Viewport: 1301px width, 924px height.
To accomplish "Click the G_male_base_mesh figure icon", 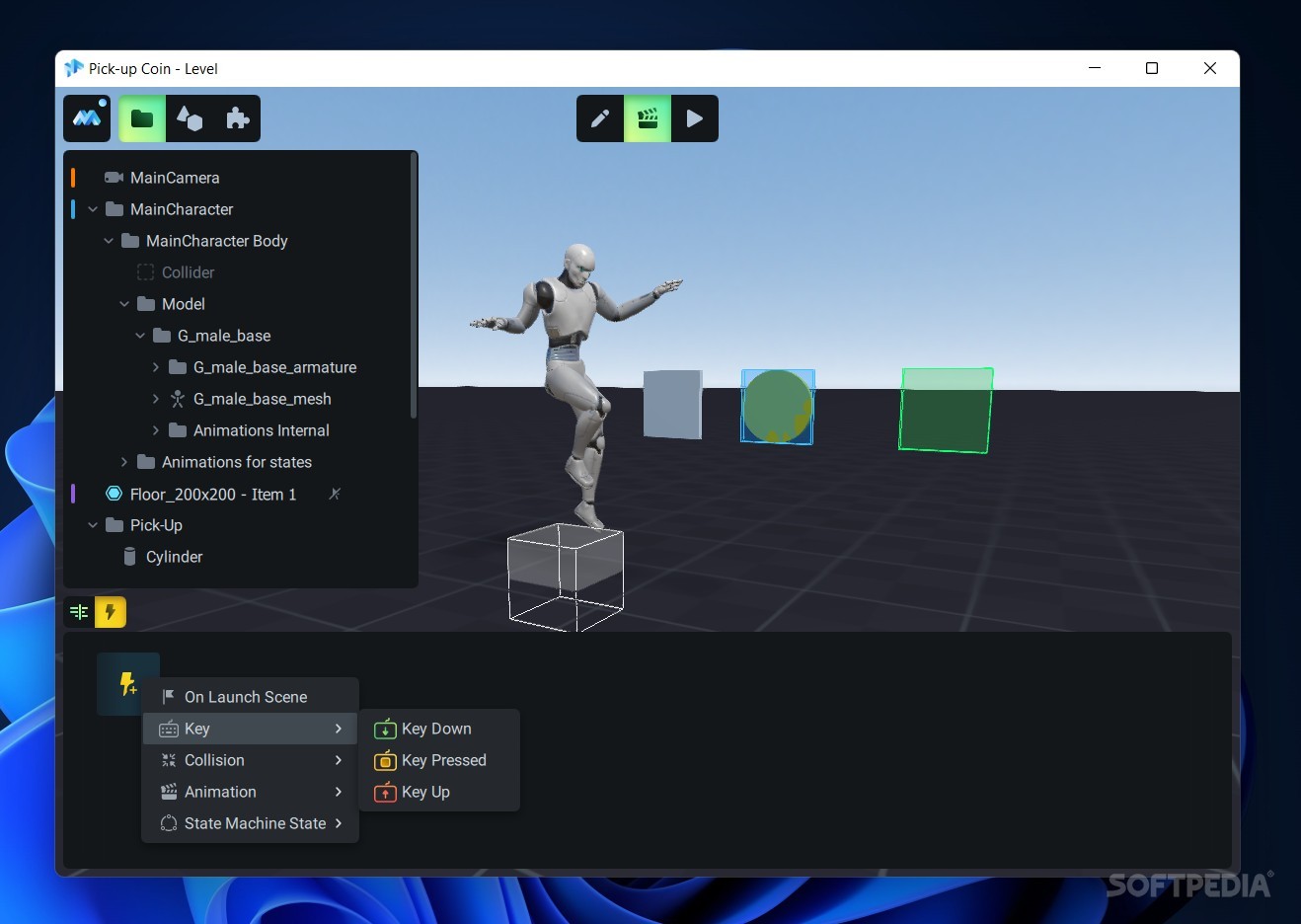I will [178, 399].
